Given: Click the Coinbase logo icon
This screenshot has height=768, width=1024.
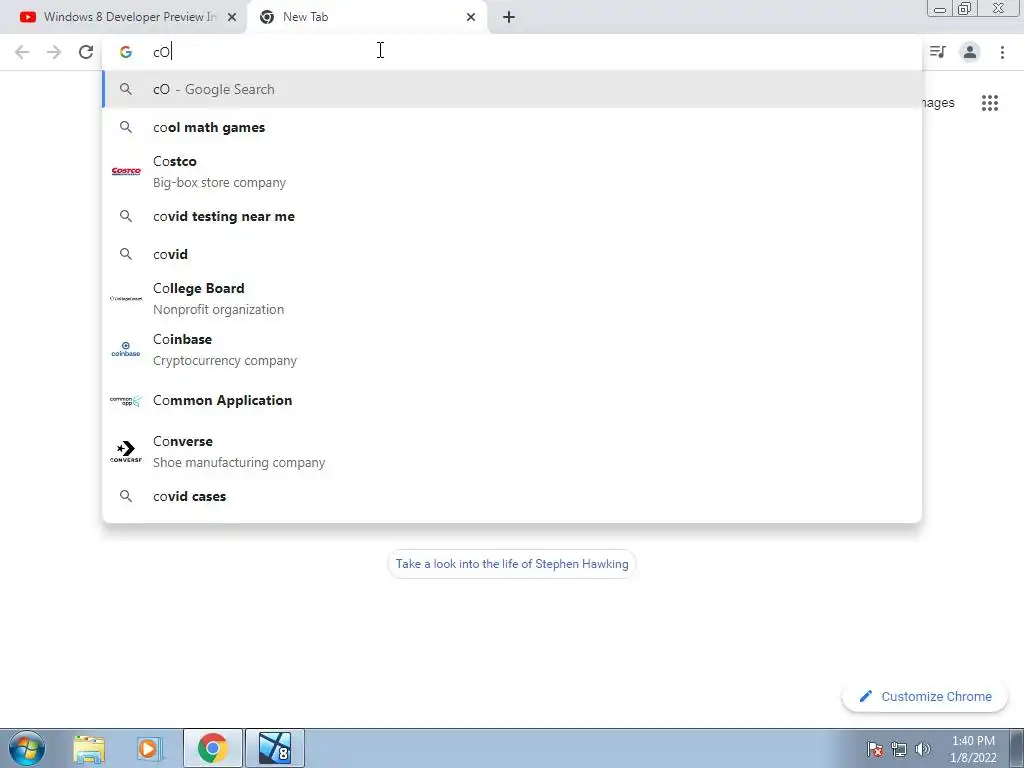Looking at the screenshot, I should click(126, 349).
